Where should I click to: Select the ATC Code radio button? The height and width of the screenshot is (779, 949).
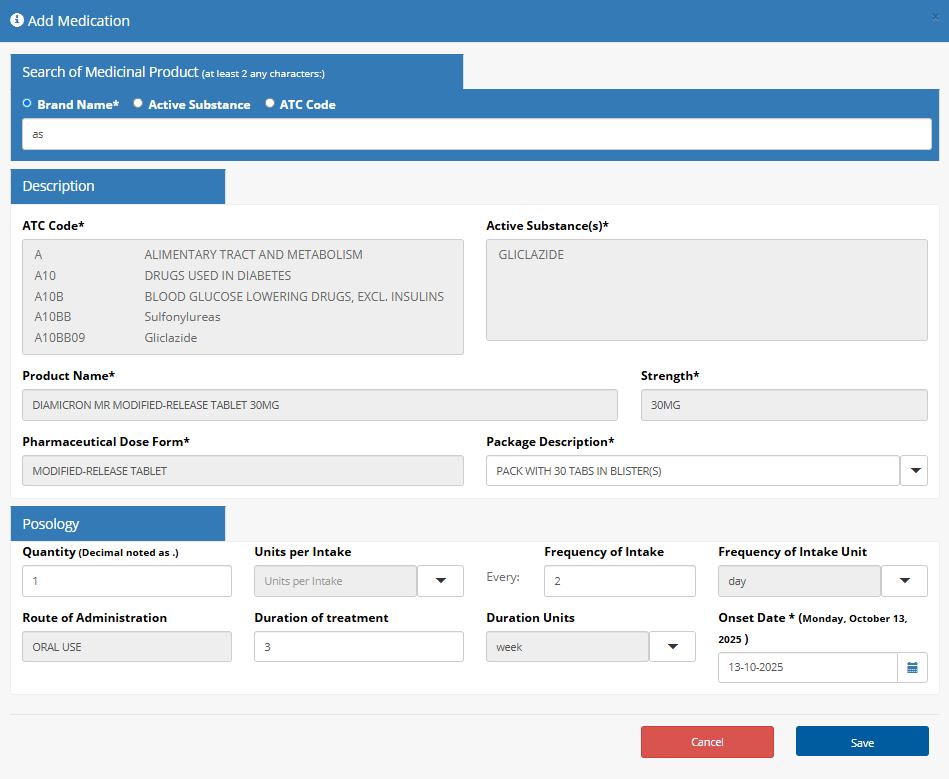(x=270, y=103)
